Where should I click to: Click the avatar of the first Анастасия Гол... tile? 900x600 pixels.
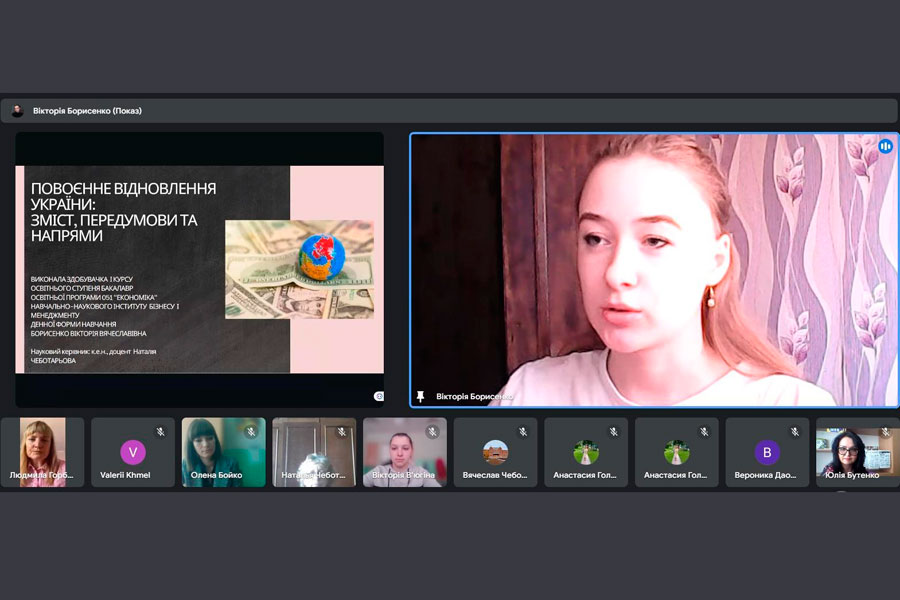coord(586,452)
